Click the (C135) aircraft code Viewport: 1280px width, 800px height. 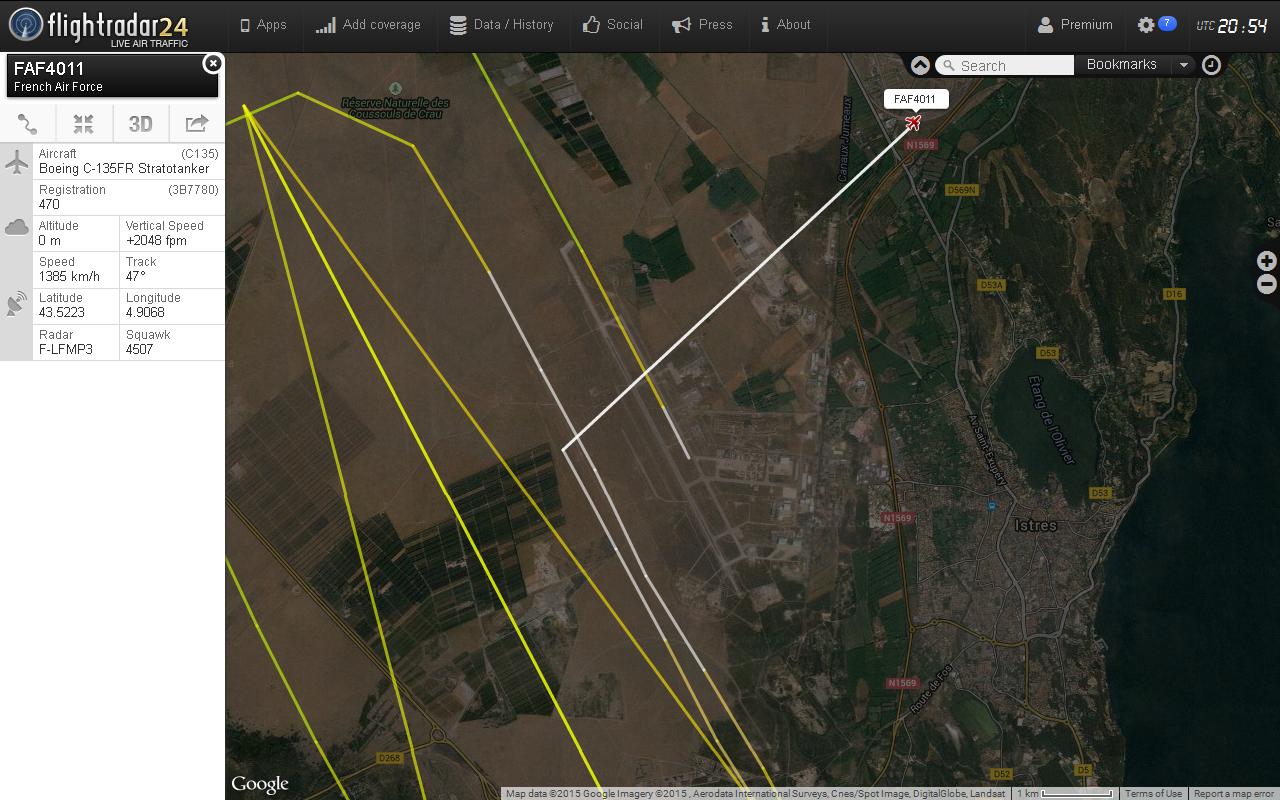(200, 154)
